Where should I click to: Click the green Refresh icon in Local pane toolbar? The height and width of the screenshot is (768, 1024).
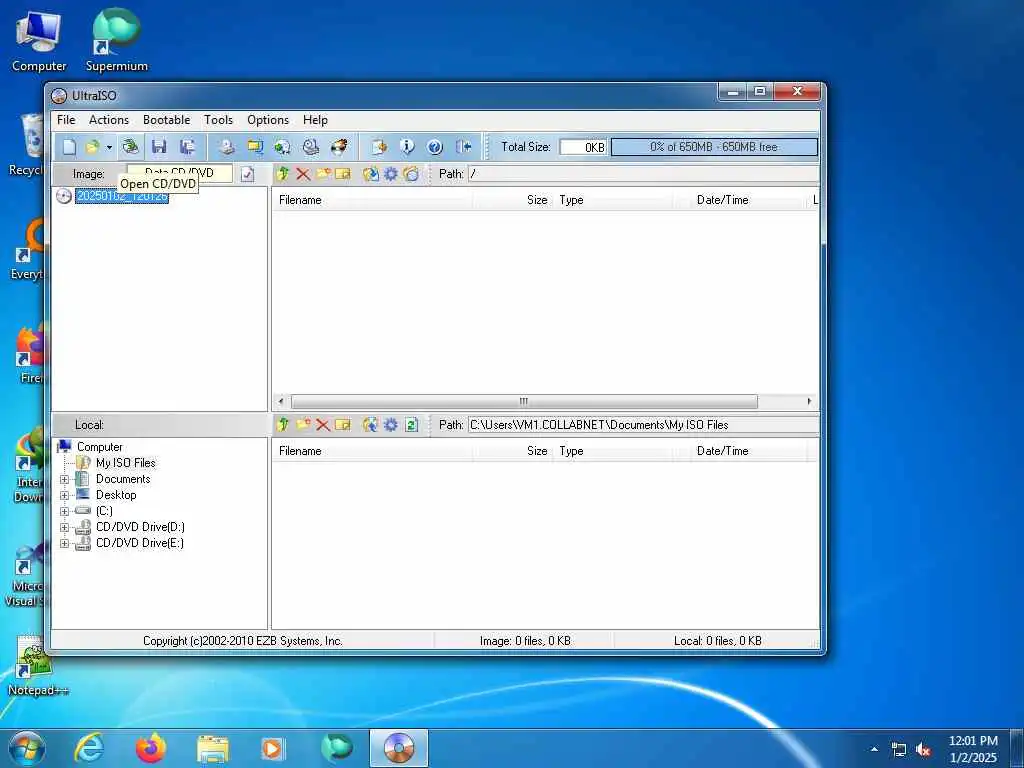pyautogui.click(x=411, y=424)
